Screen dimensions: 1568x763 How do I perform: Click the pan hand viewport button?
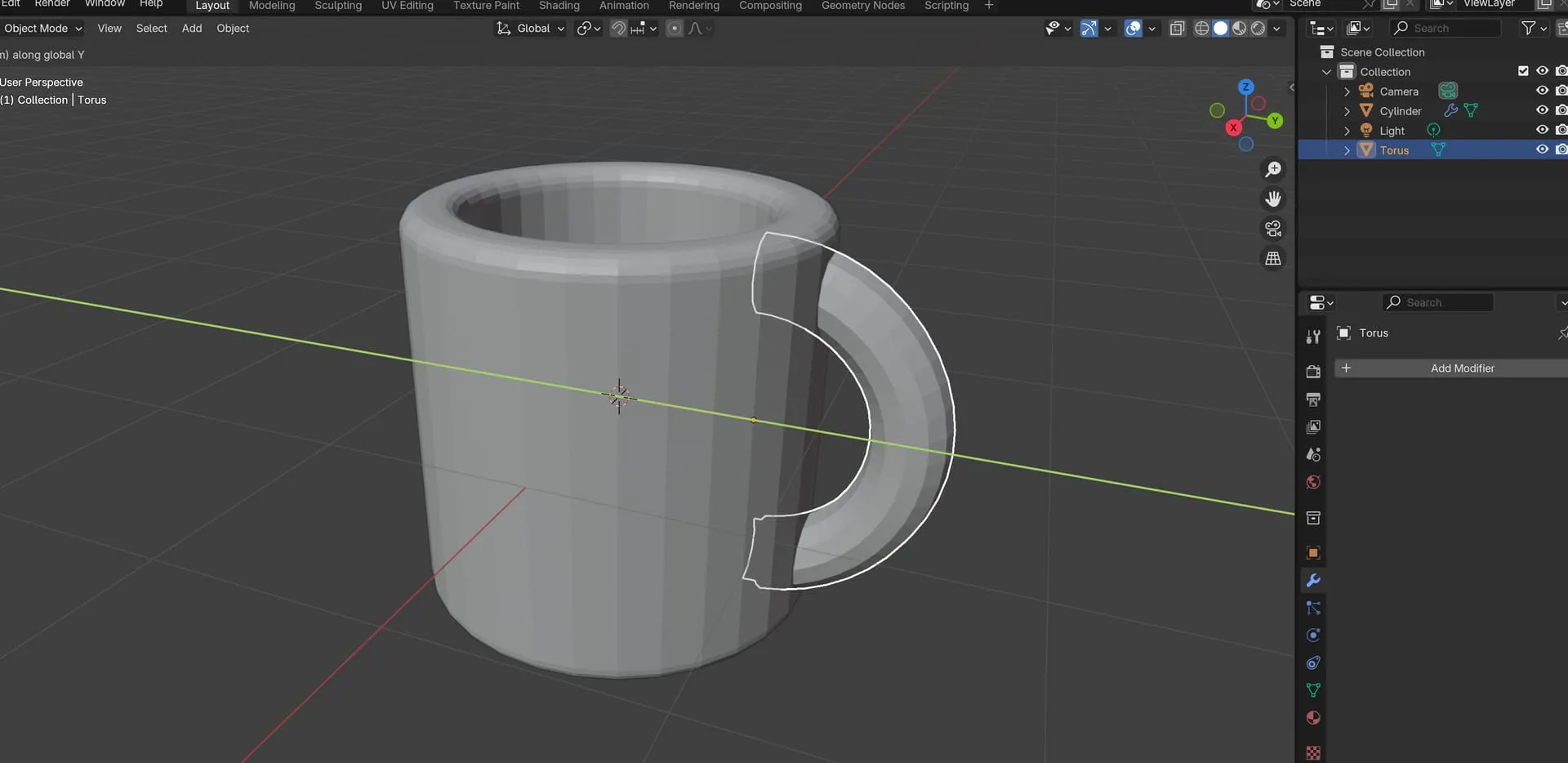click(x=1273, y=199)
